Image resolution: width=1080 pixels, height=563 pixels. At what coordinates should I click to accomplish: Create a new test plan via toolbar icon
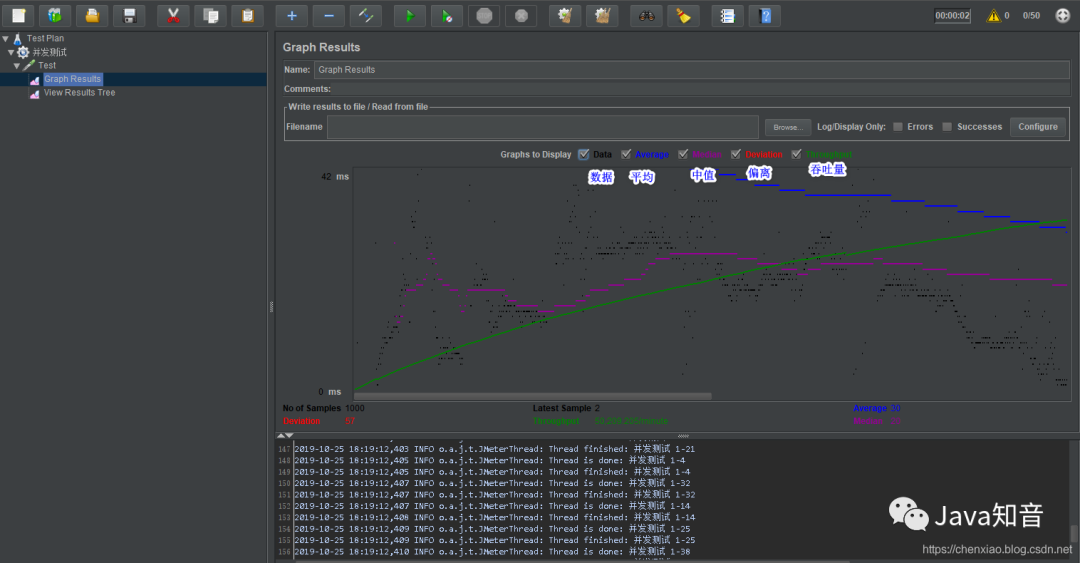19,15
